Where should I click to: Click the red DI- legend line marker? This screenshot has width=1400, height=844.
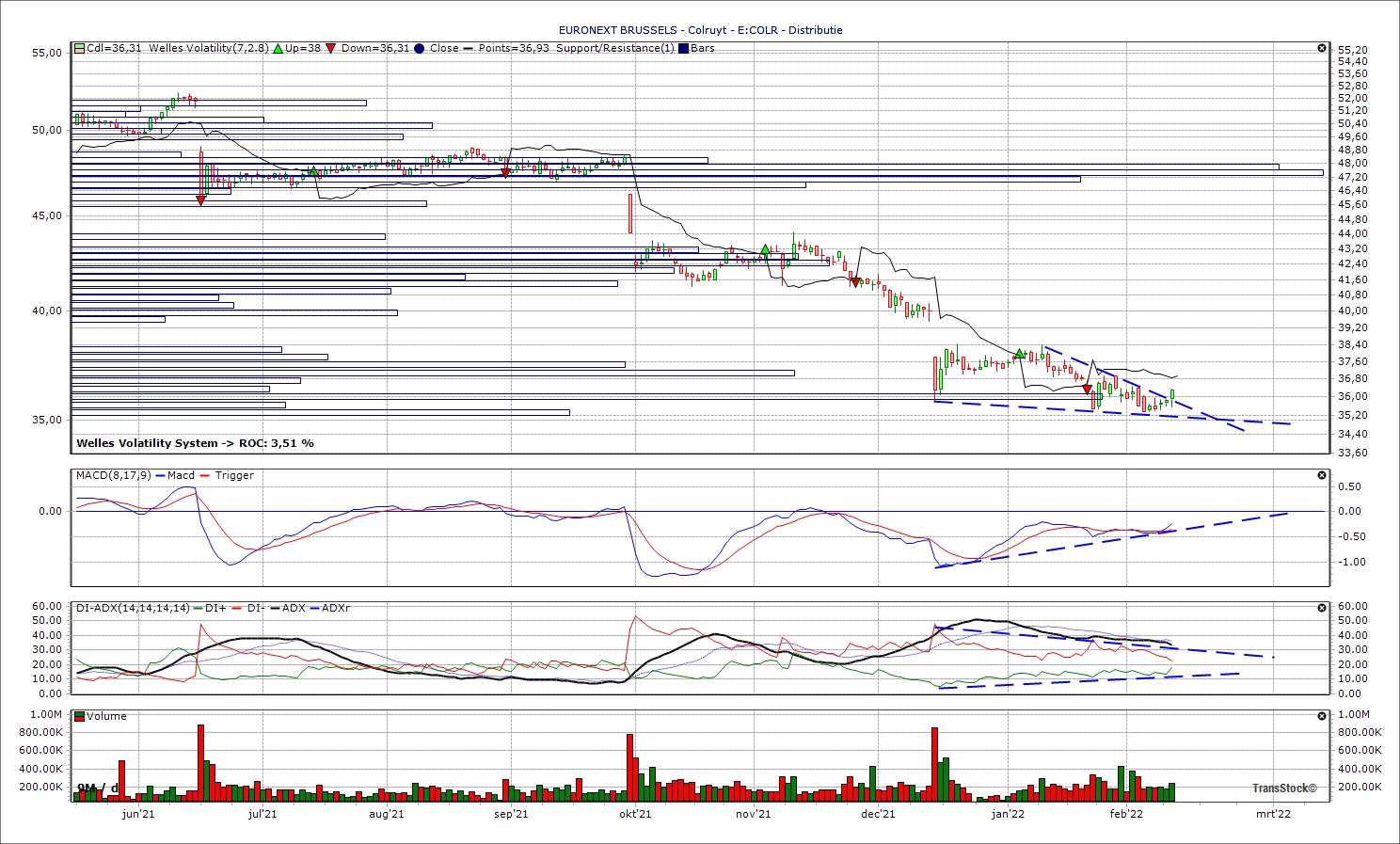pos(236,608)
